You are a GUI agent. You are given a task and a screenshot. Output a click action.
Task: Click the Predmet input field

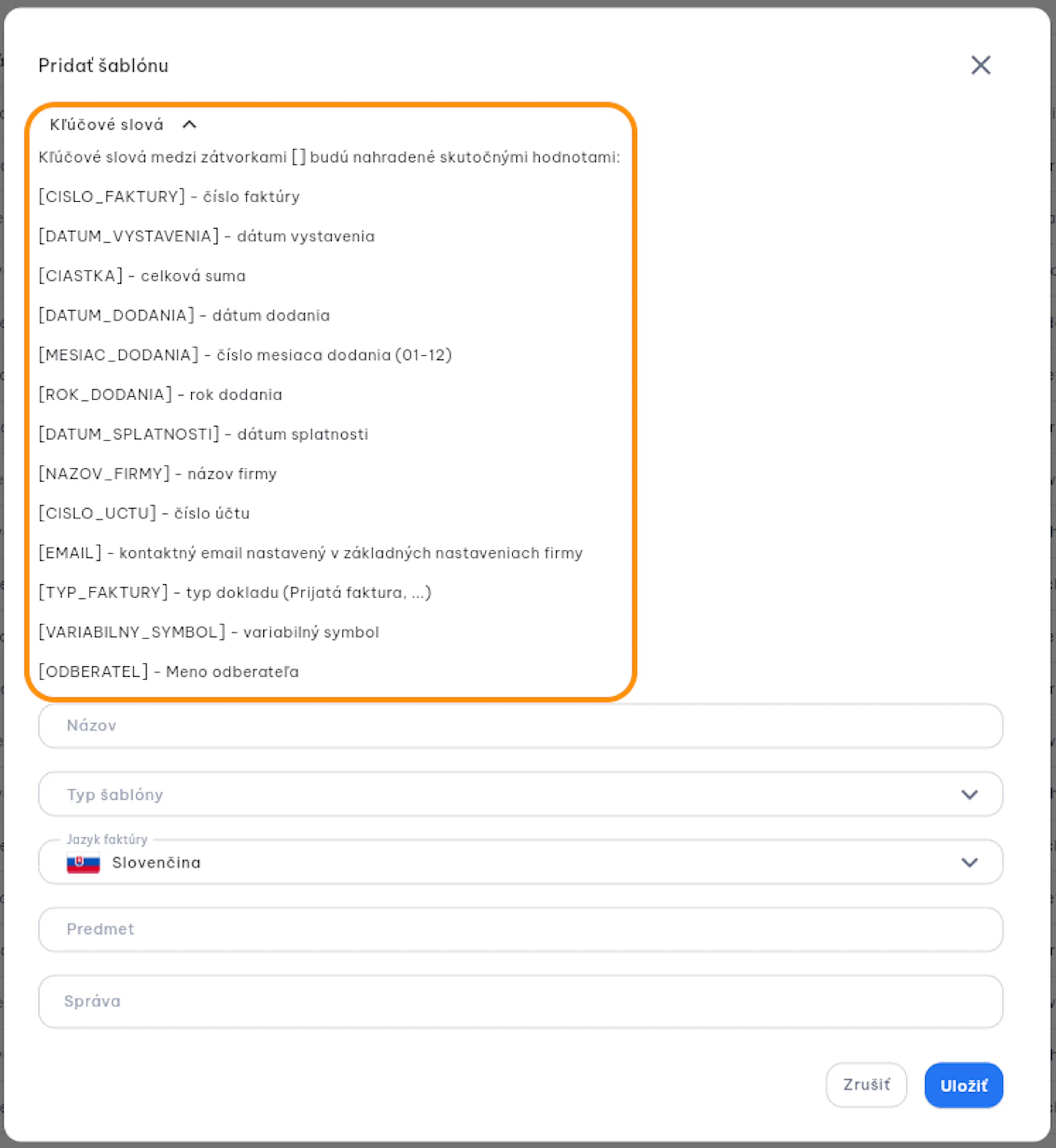point(520,929)
